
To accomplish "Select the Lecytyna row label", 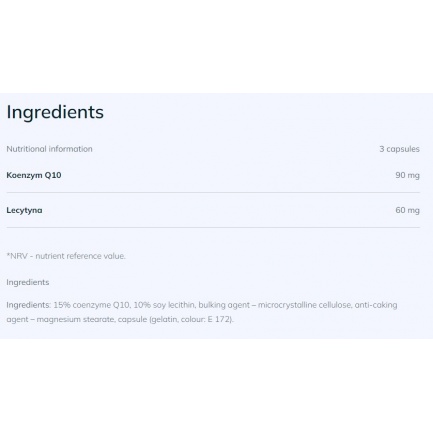I will [x=24, y=210].
